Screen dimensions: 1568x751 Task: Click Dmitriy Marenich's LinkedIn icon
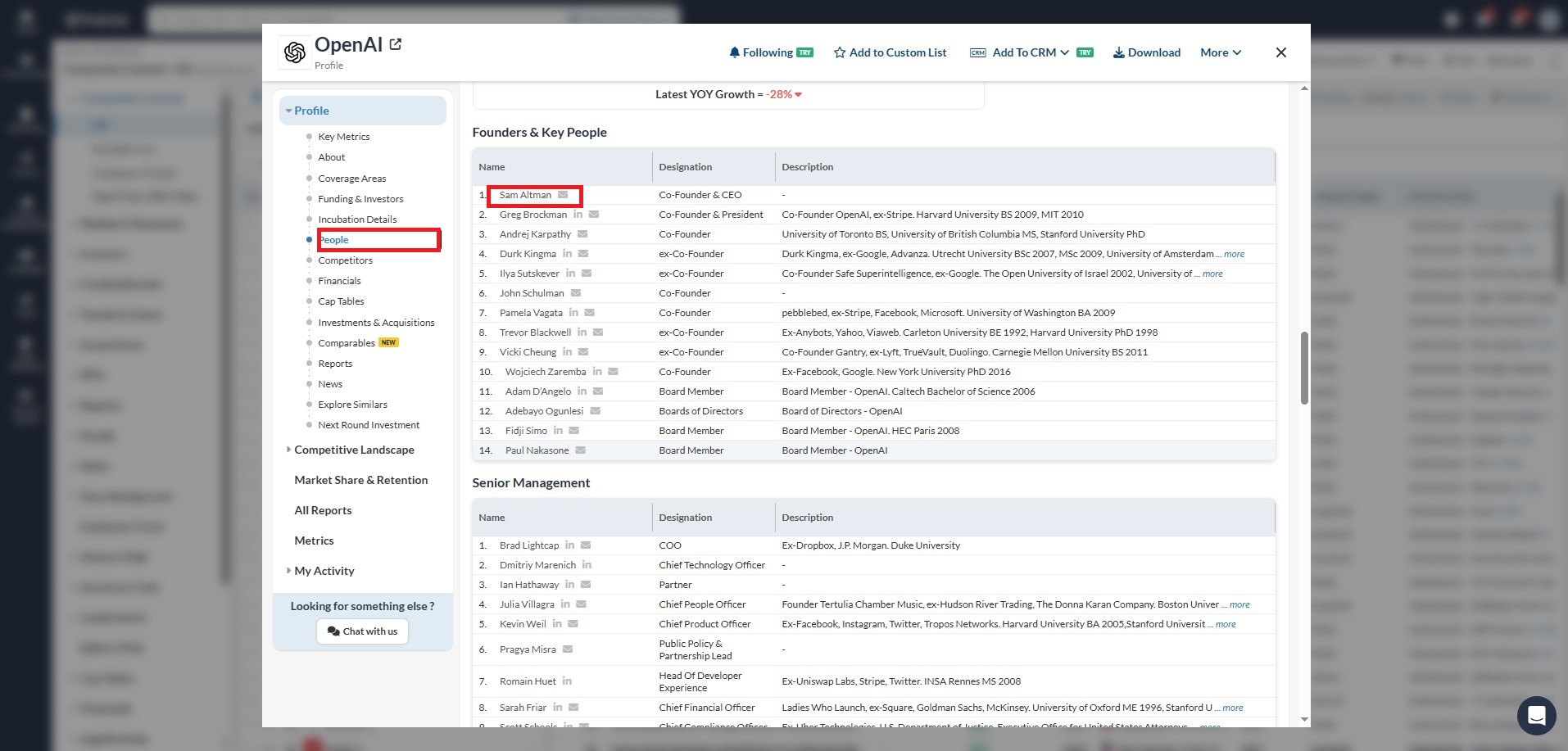587,565
